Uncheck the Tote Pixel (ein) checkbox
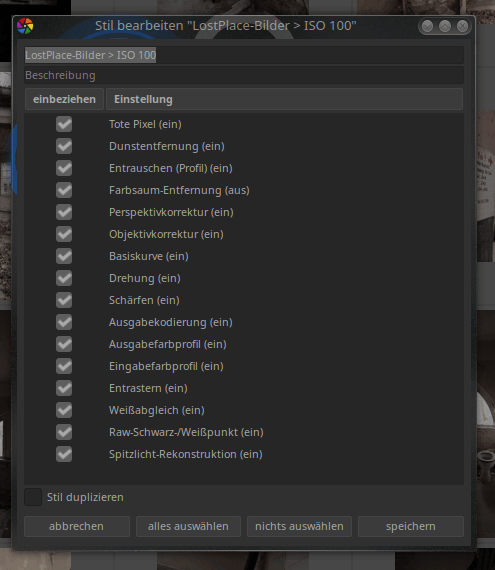495x570 pixels. click(64, 124)
